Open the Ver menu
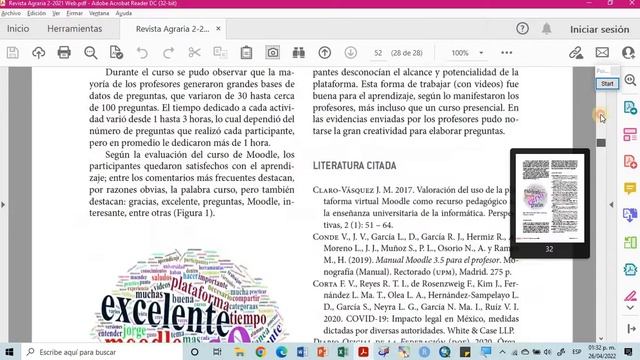Screen dimensions: 640x360 tap(56, 13)
